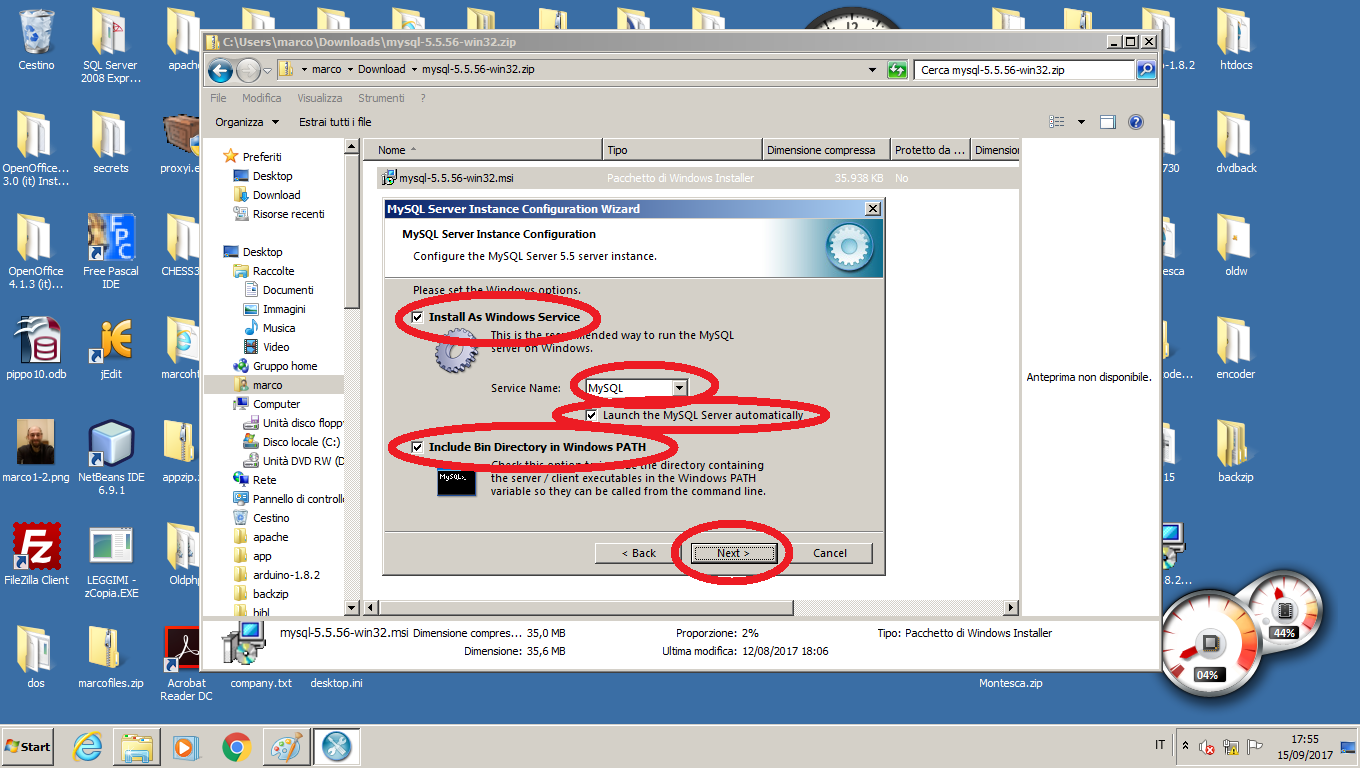Viewport: 1360px width, 768px height.
Task: Open the Cestino recycle bin icon
Action: [x=36, y=32]
